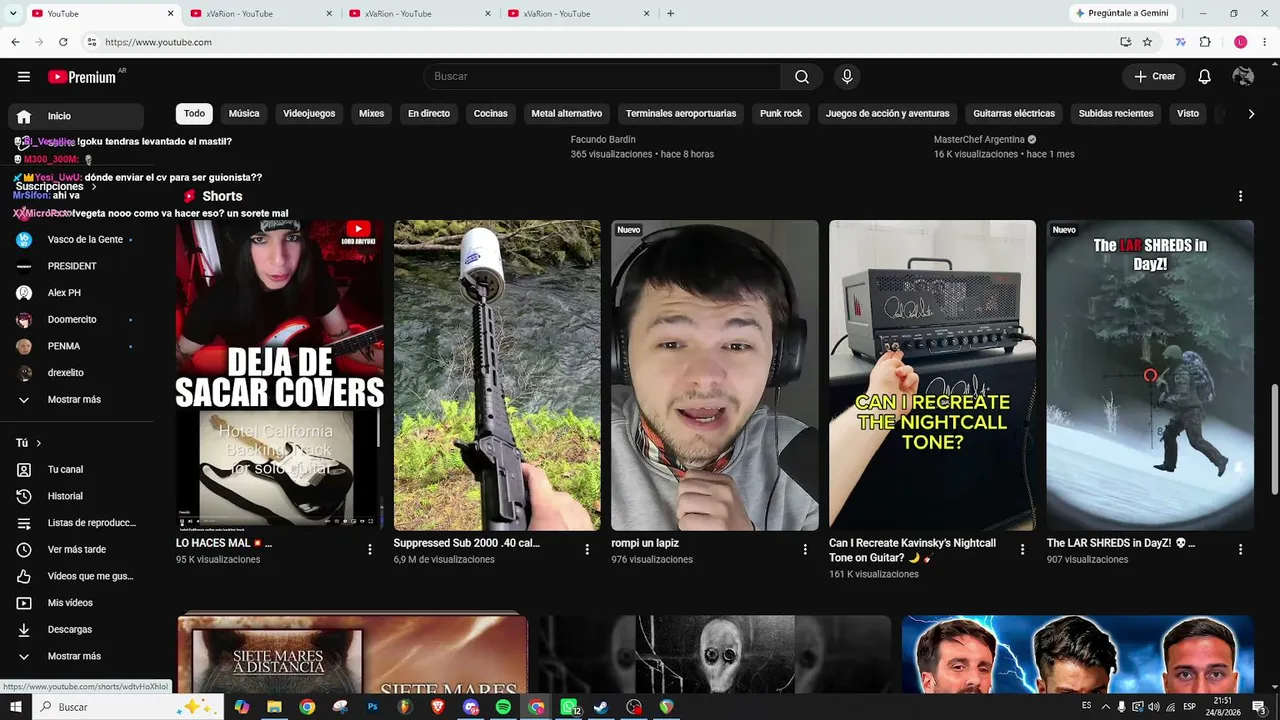Select the 'Punk rock' filter chip
The width and height of the screenshot is (1280, 720).
tap(781, 114)
